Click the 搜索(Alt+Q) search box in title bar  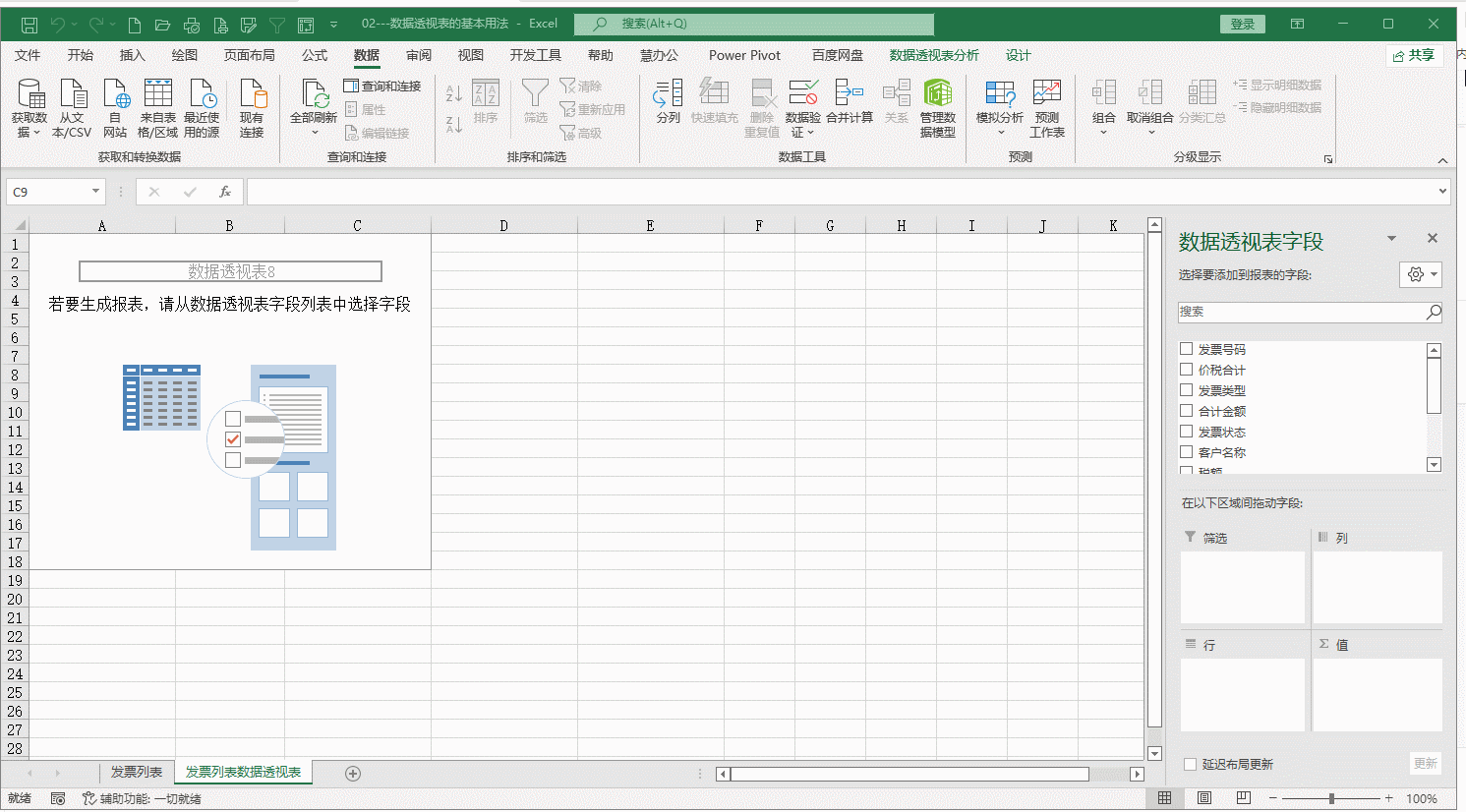tap(754, 24)
